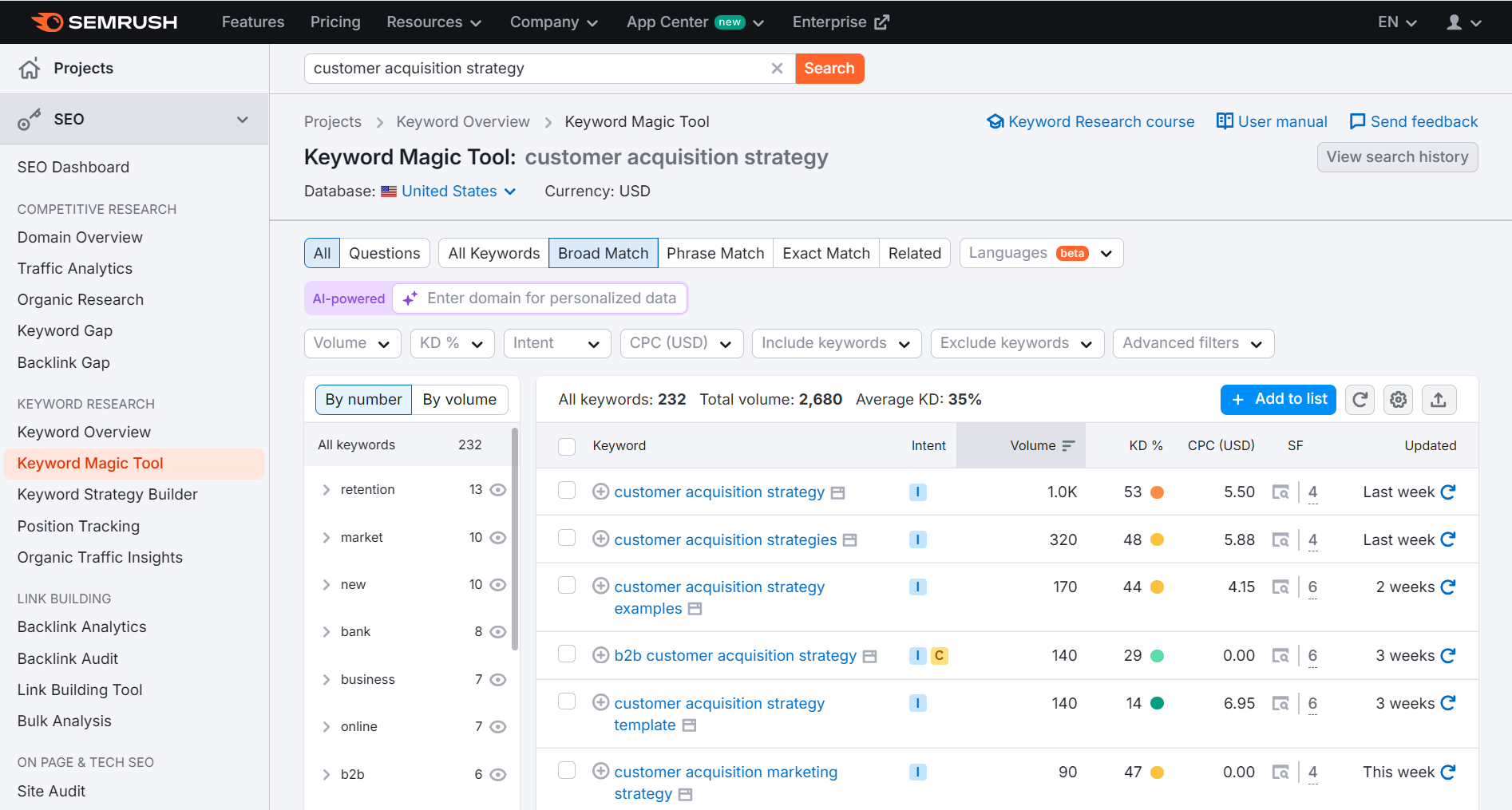The image size is (1512, 810).
Task: Click the Add to list button
Action: [1279, 399]
